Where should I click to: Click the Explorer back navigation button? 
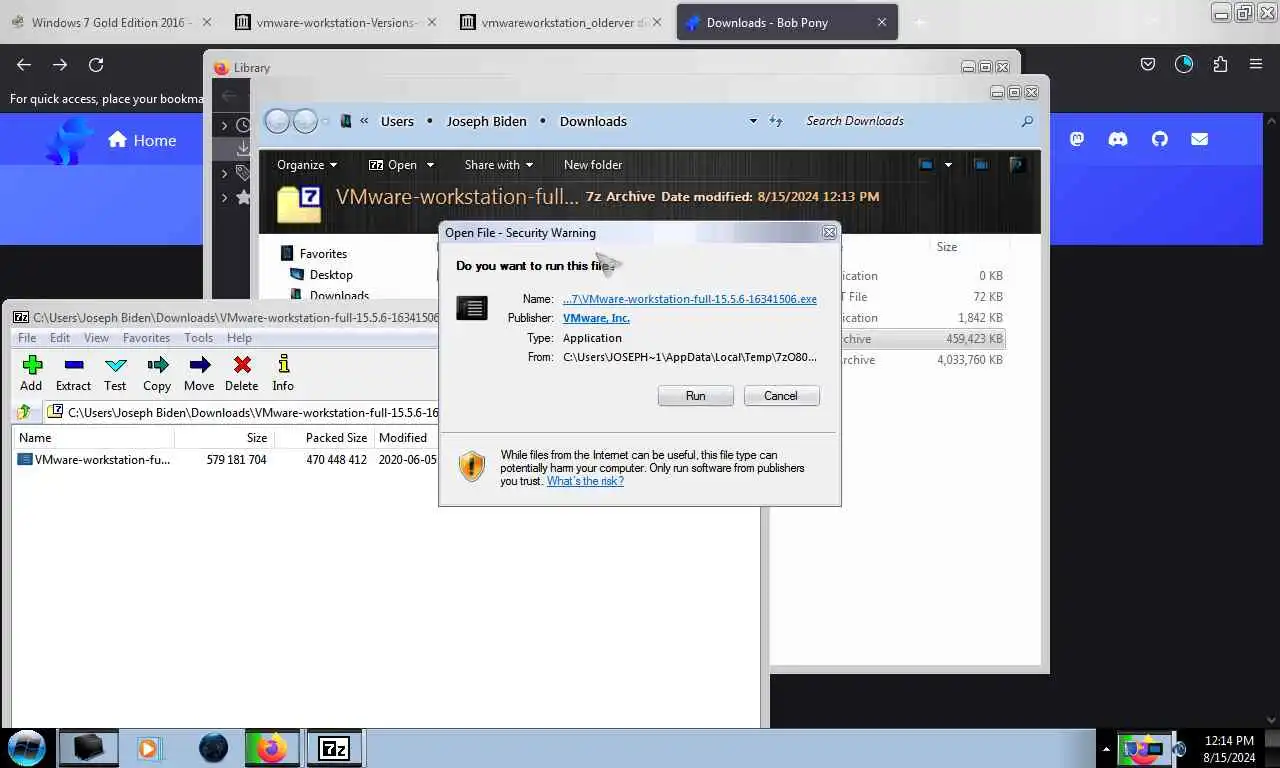tap(277, 121)
